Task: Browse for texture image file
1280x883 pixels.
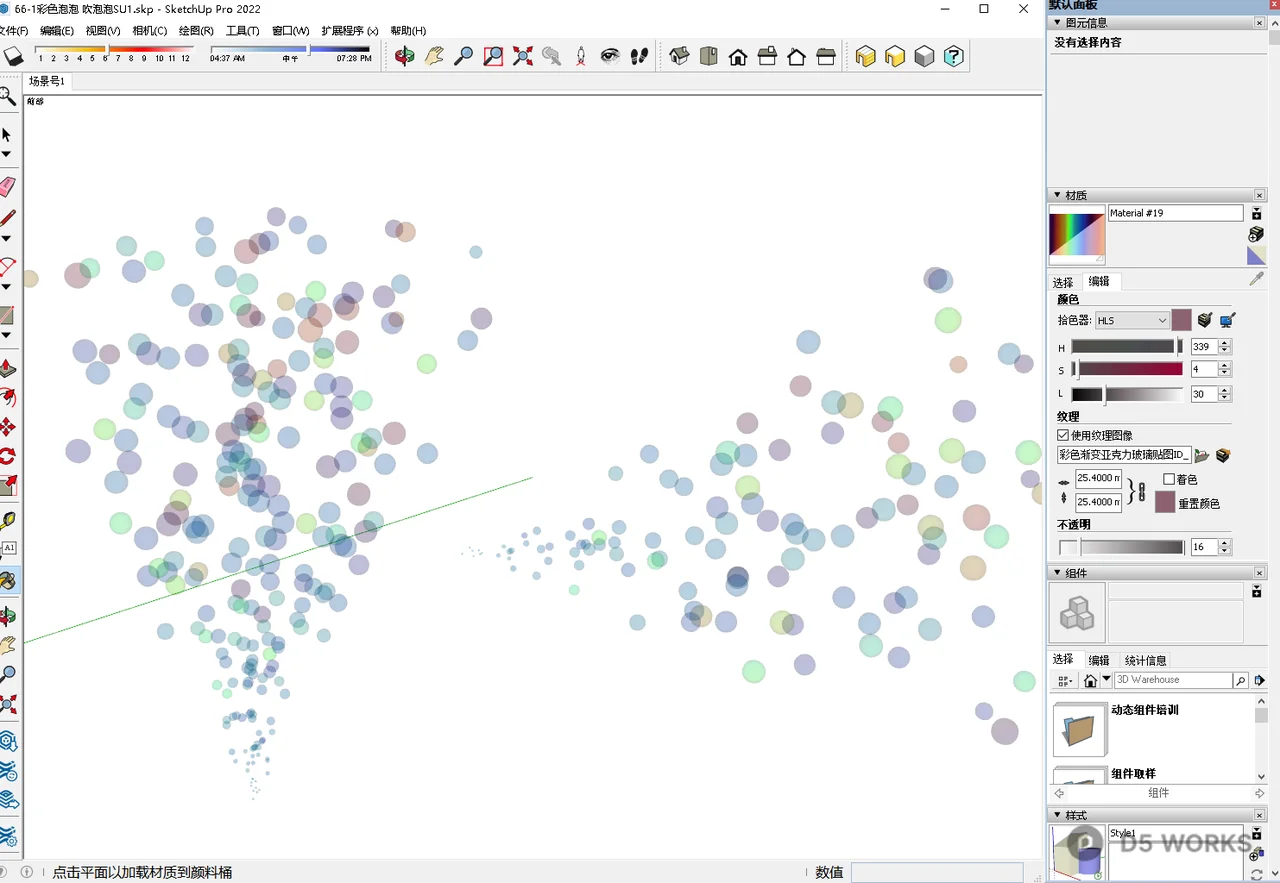Action: [x=1202, y=455]
